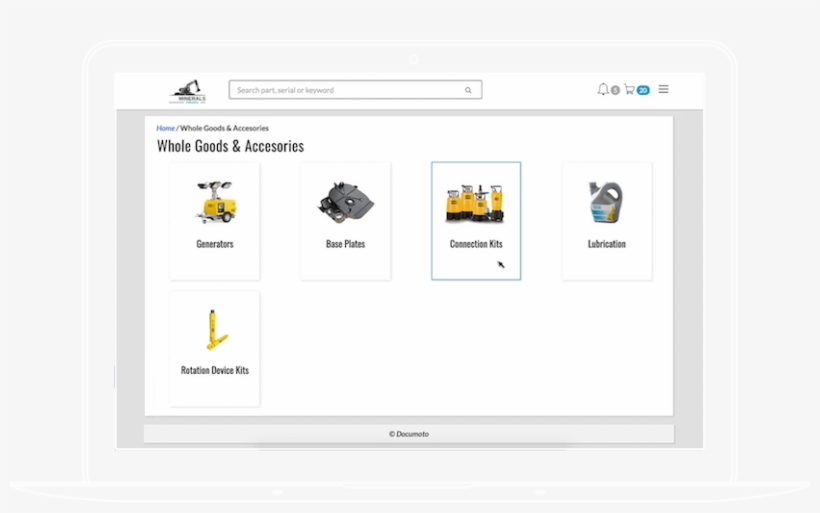The width and height of the screenshot is (820, 513).
Task: Click the Base Plates product image
Action: tap(345, 202)
